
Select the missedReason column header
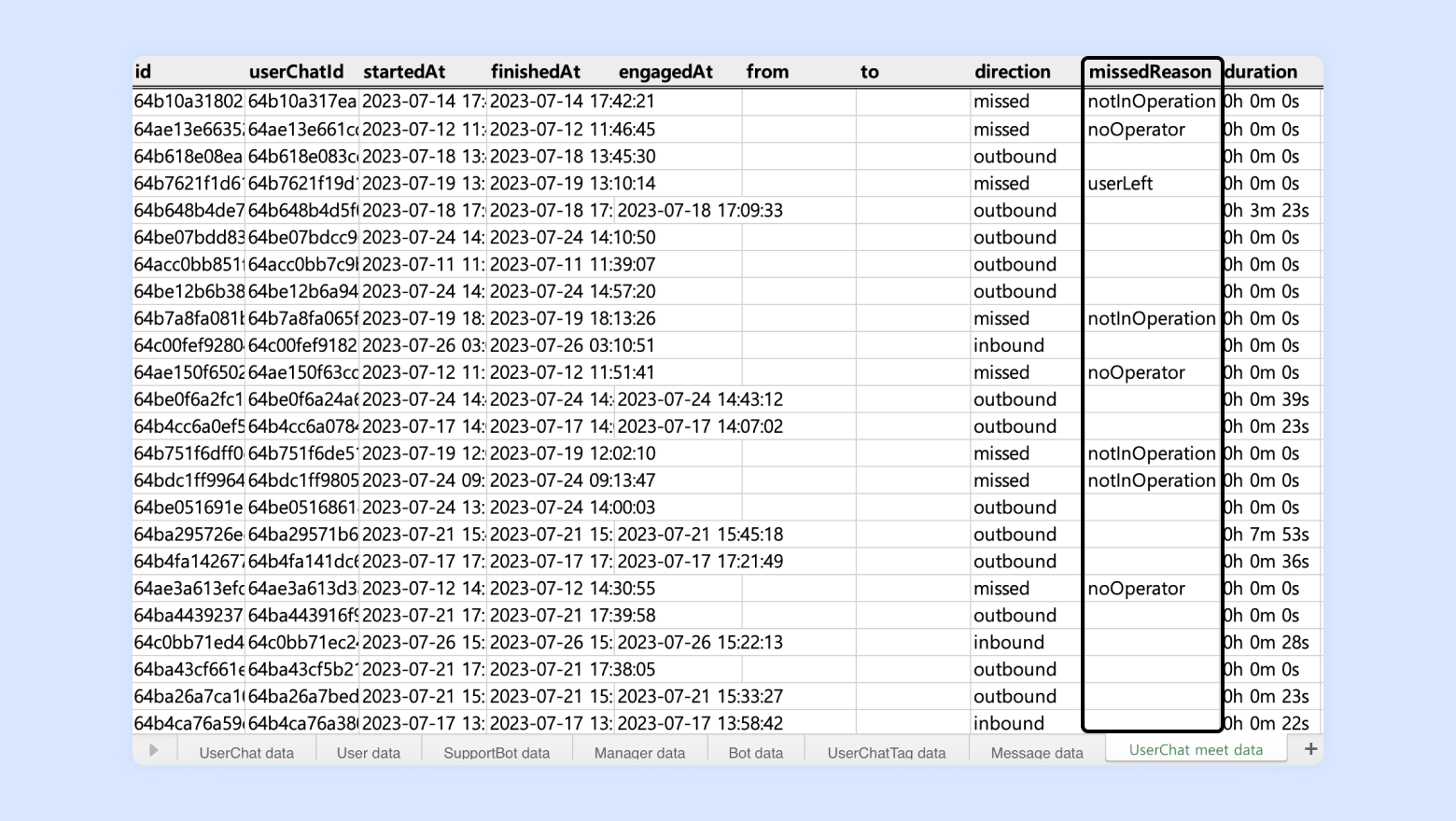[x=1150, y=72]
